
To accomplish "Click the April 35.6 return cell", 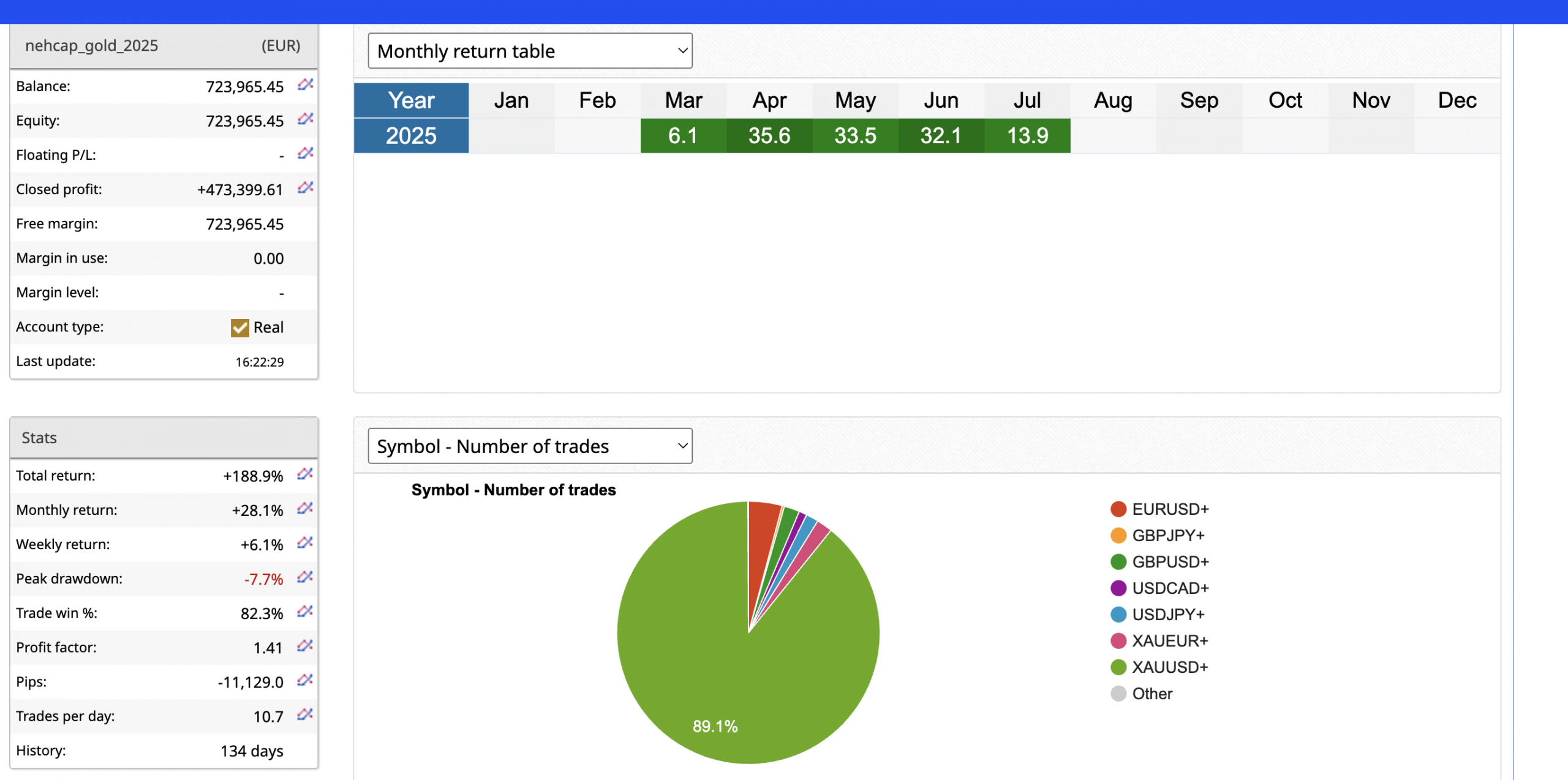I will tap(769, 135).
